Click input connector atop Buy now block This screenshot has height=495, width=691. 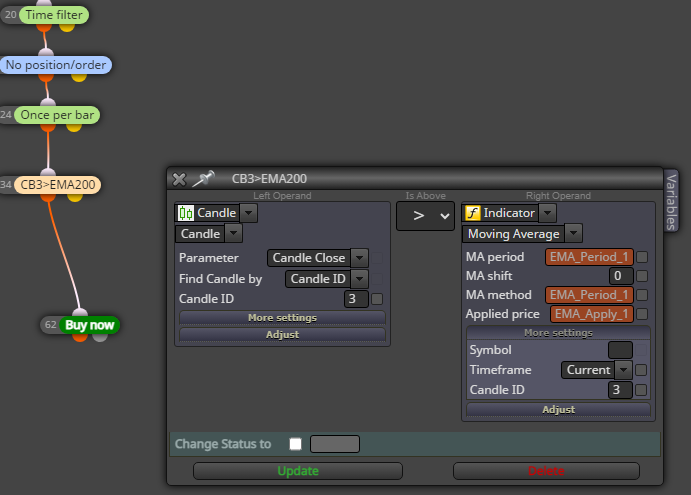pyautogui.click(x=80, y=313)
